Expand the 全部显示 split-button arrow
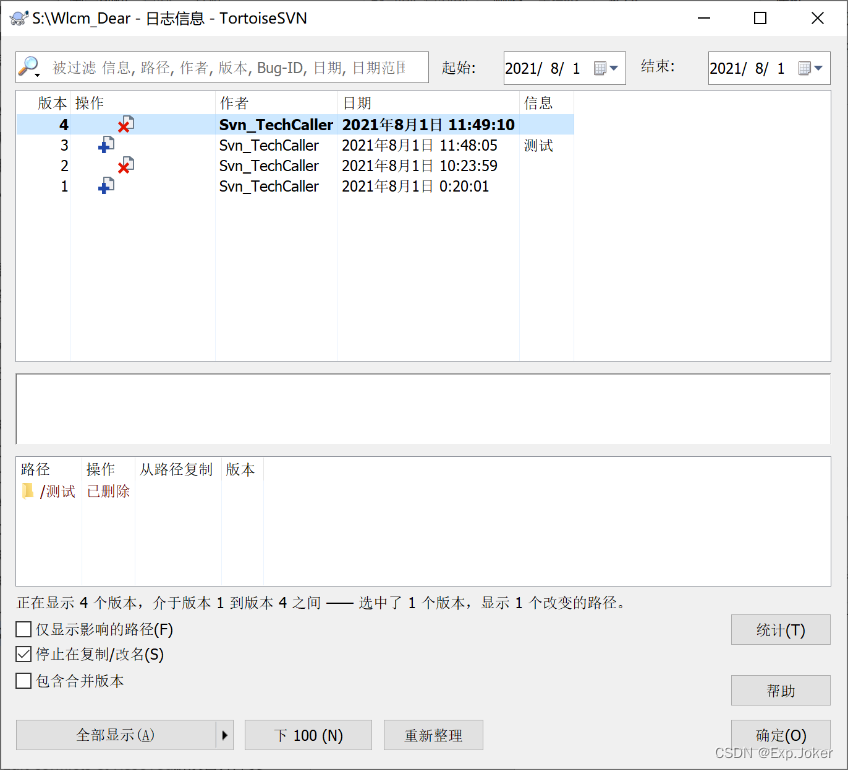 (x=224, y=735)
